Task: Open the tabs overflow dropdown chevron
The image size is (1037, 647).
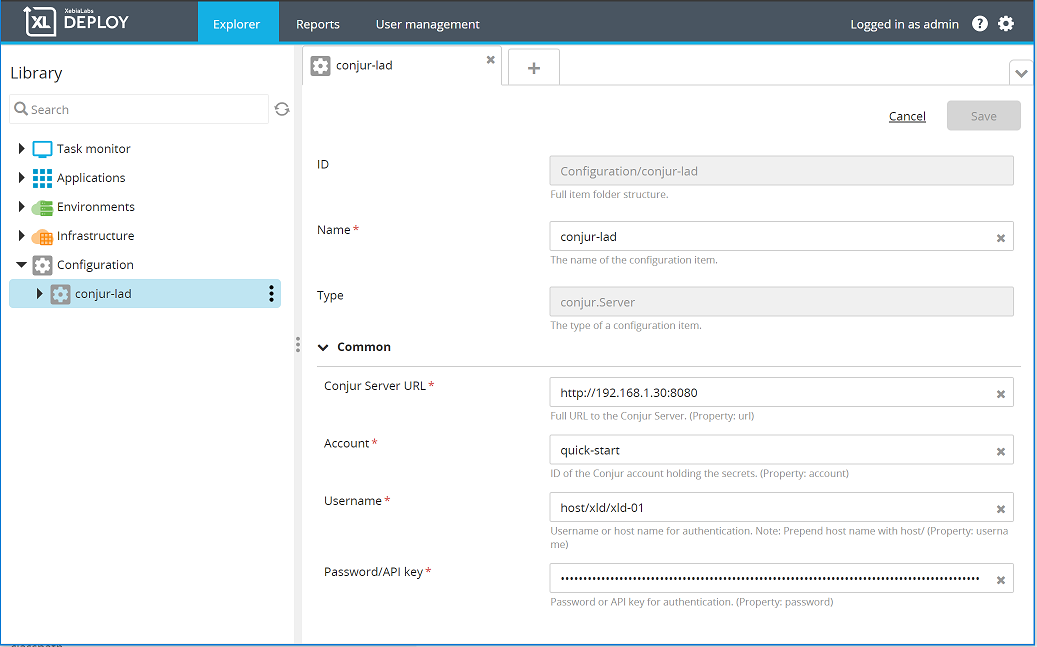Action: click(1021, 73)
